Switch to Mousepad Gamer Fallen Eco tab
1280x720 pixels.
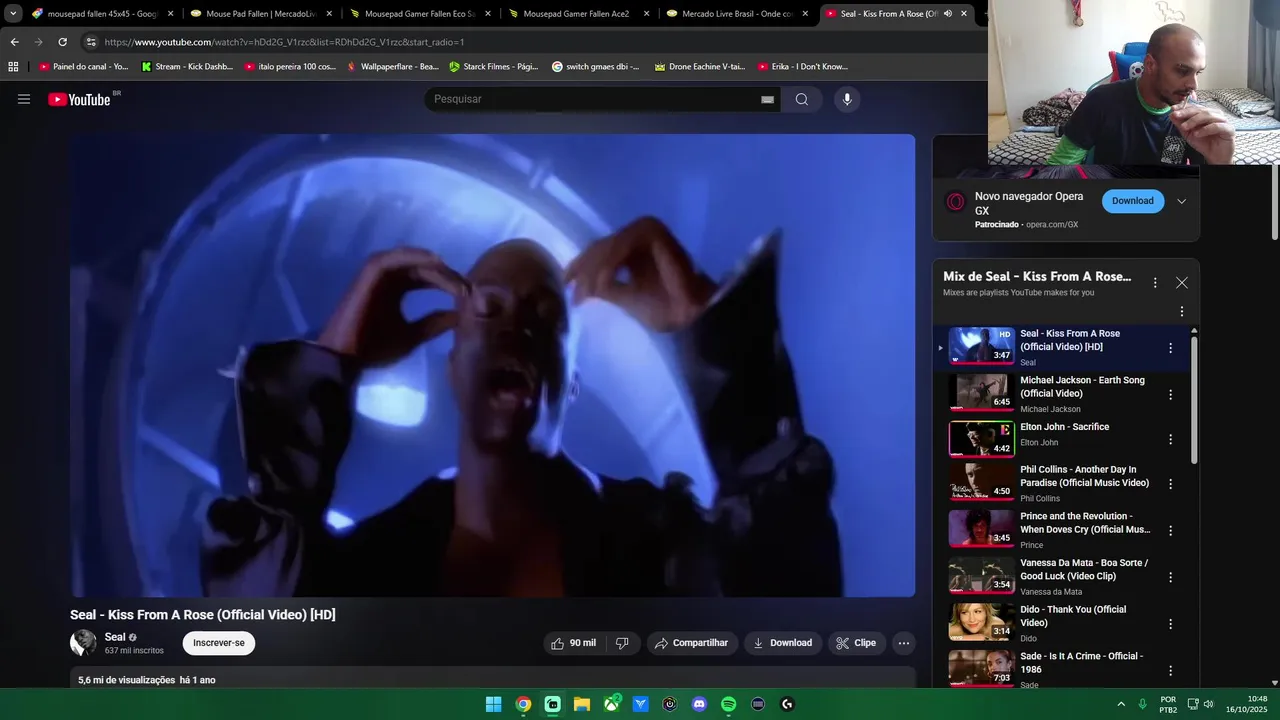tap(419, 14)
